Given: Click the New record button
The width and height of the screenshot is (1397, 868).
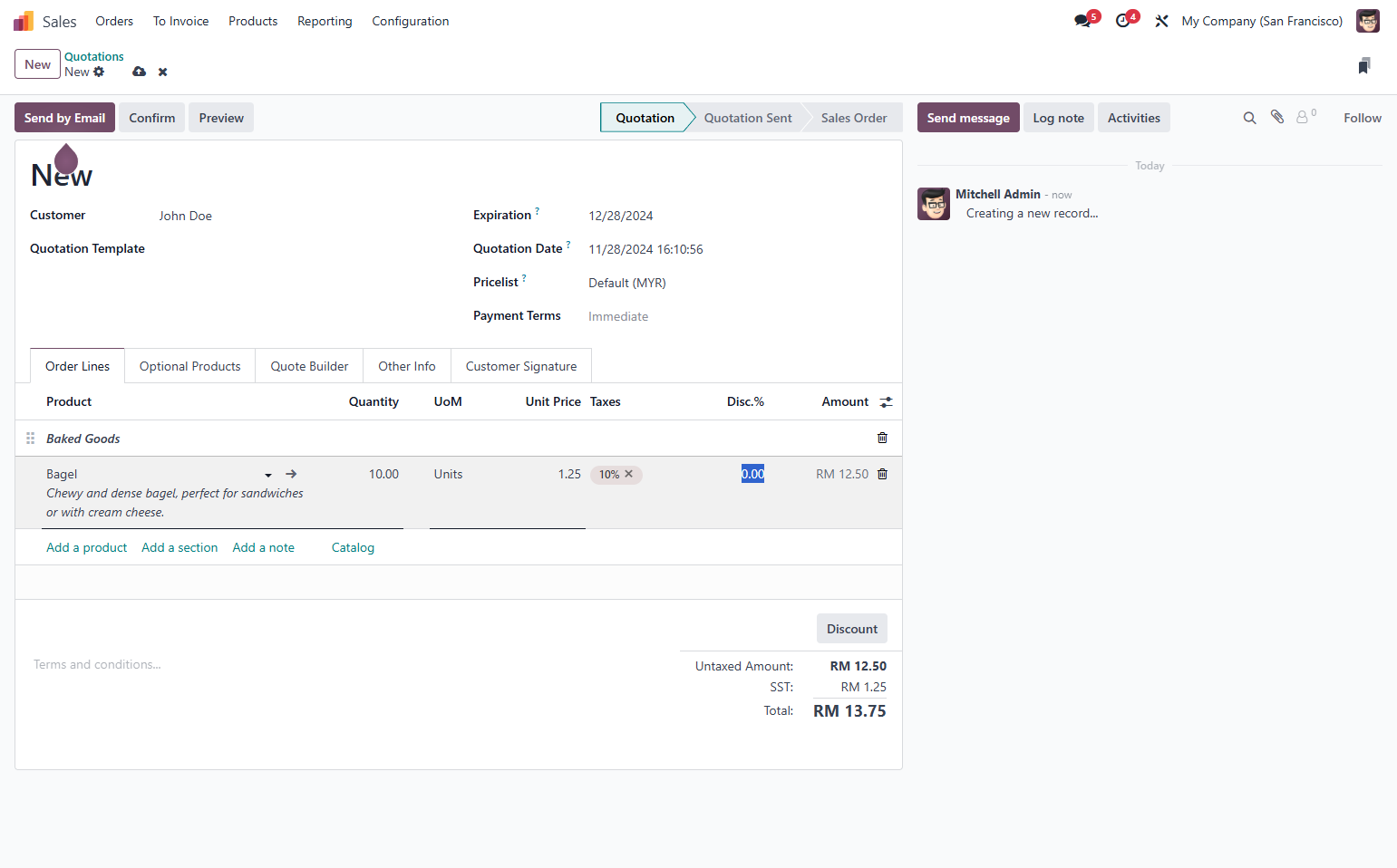Looking at the screenshot, I should 37,64.
